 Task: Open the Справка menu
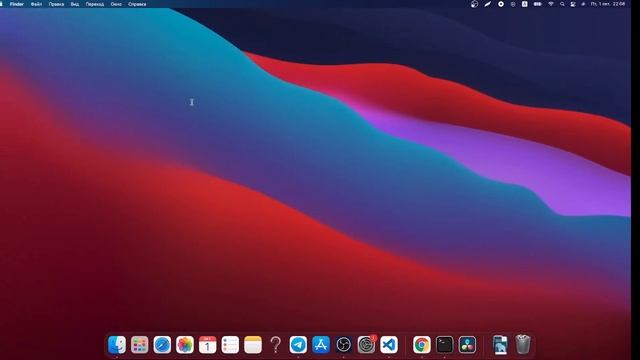[x=137, y=4]
